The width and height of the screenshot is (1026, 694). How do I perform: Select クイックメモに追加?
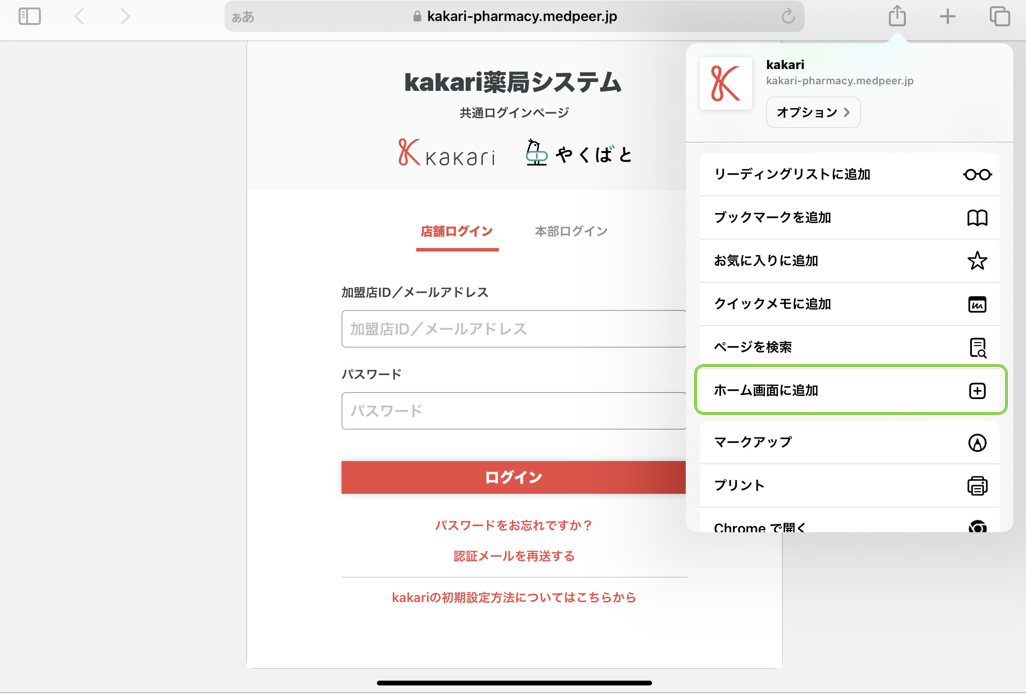point(849,304)
